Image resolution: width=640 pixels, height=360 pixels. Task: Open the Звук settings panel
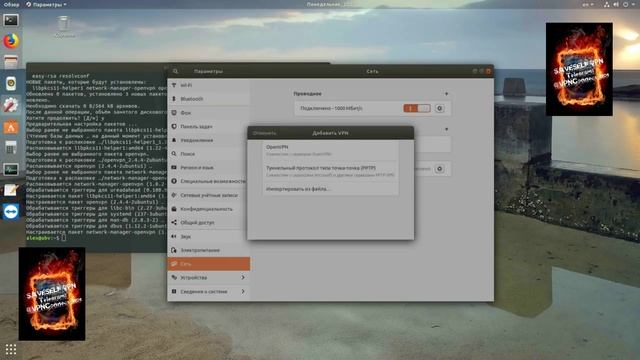click(x=209, y=236)
